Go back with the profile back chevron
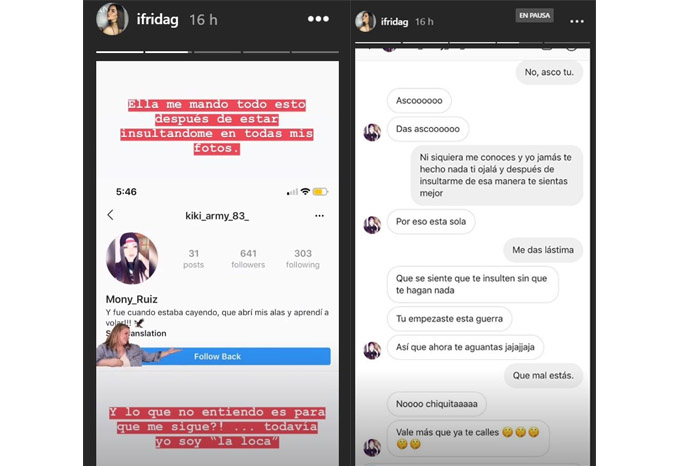The width and height of the screenshot is (700, 466). pyautogui.click(x=110, y=215)
